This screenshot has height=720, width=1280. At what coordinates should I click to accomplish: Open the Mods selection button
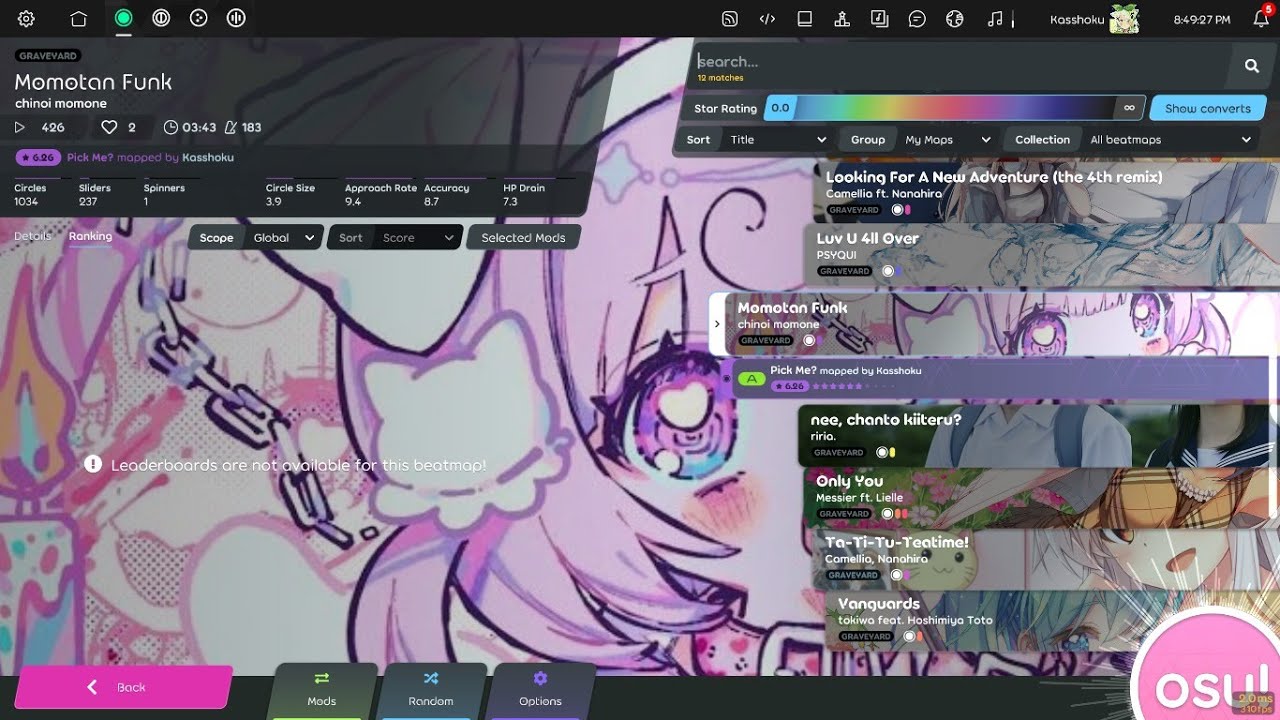[322, 690]
